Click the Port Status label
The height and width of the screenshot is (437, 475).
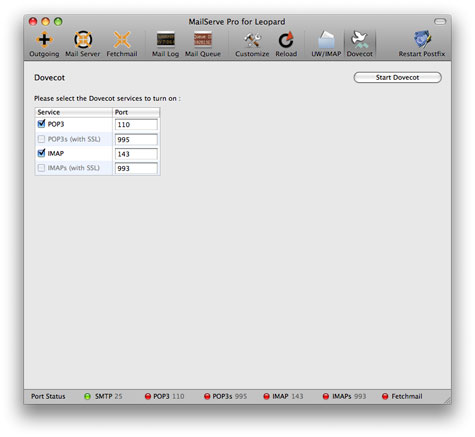point(48,396)
